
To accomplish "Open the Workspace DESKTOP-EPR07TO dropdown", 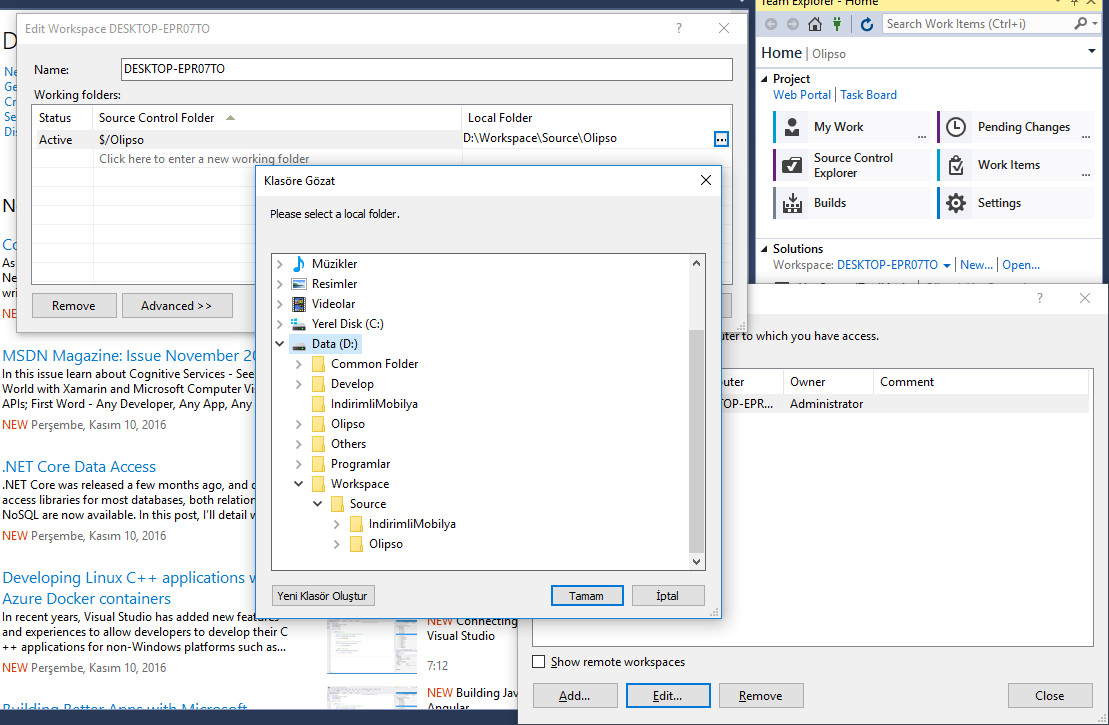I will (946, 266).
